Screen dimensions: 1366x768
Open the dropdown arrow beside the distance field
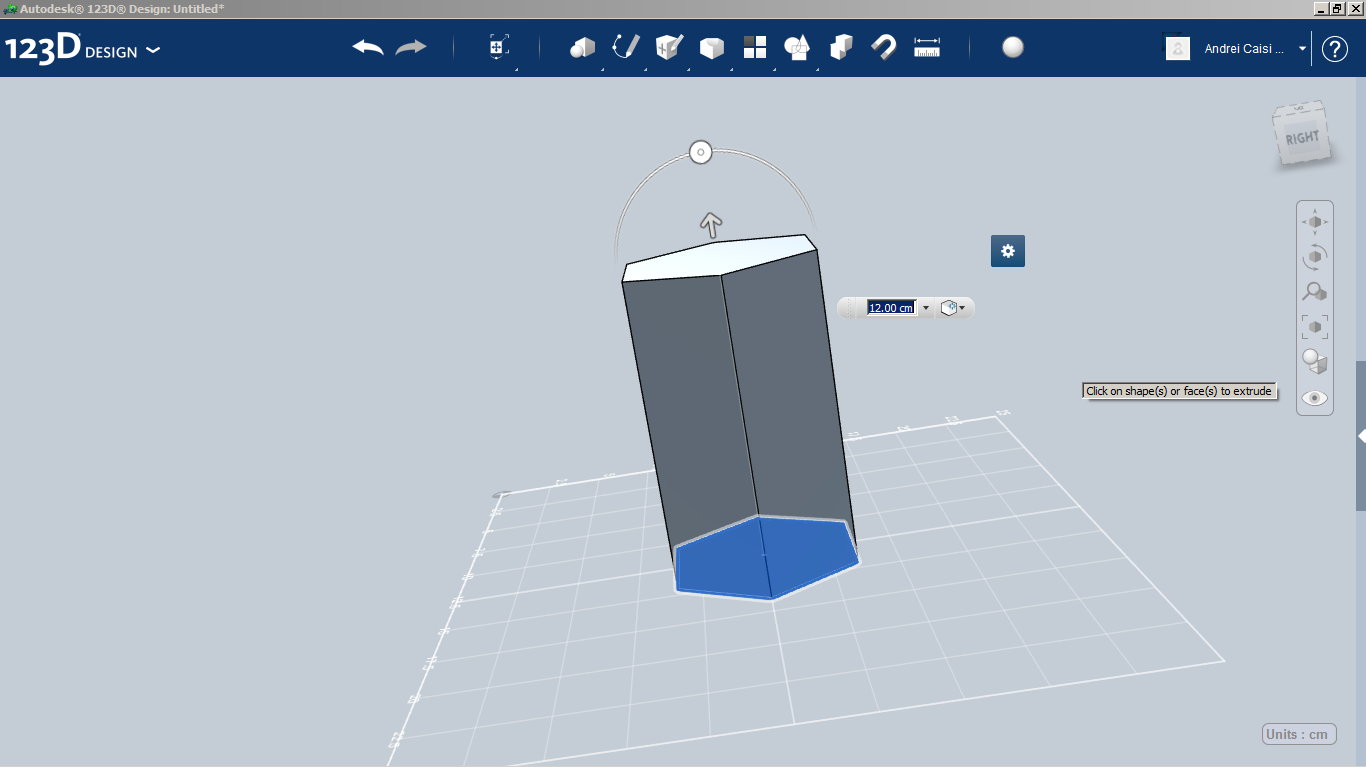tap(926, 308)
